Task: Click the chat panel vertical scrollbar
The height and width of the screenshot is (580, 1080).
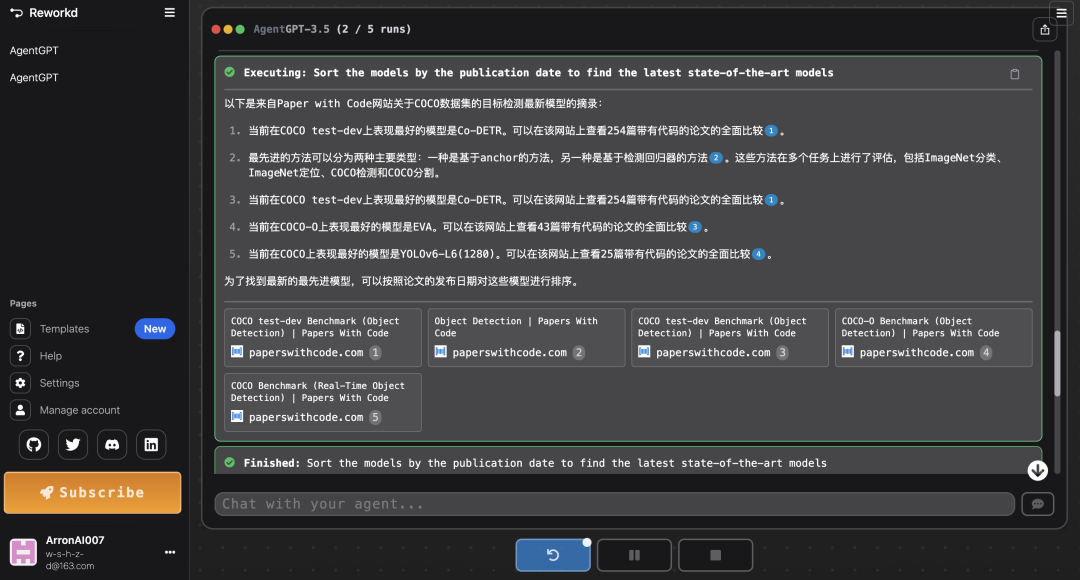Action: click(x=1057, y=364)
